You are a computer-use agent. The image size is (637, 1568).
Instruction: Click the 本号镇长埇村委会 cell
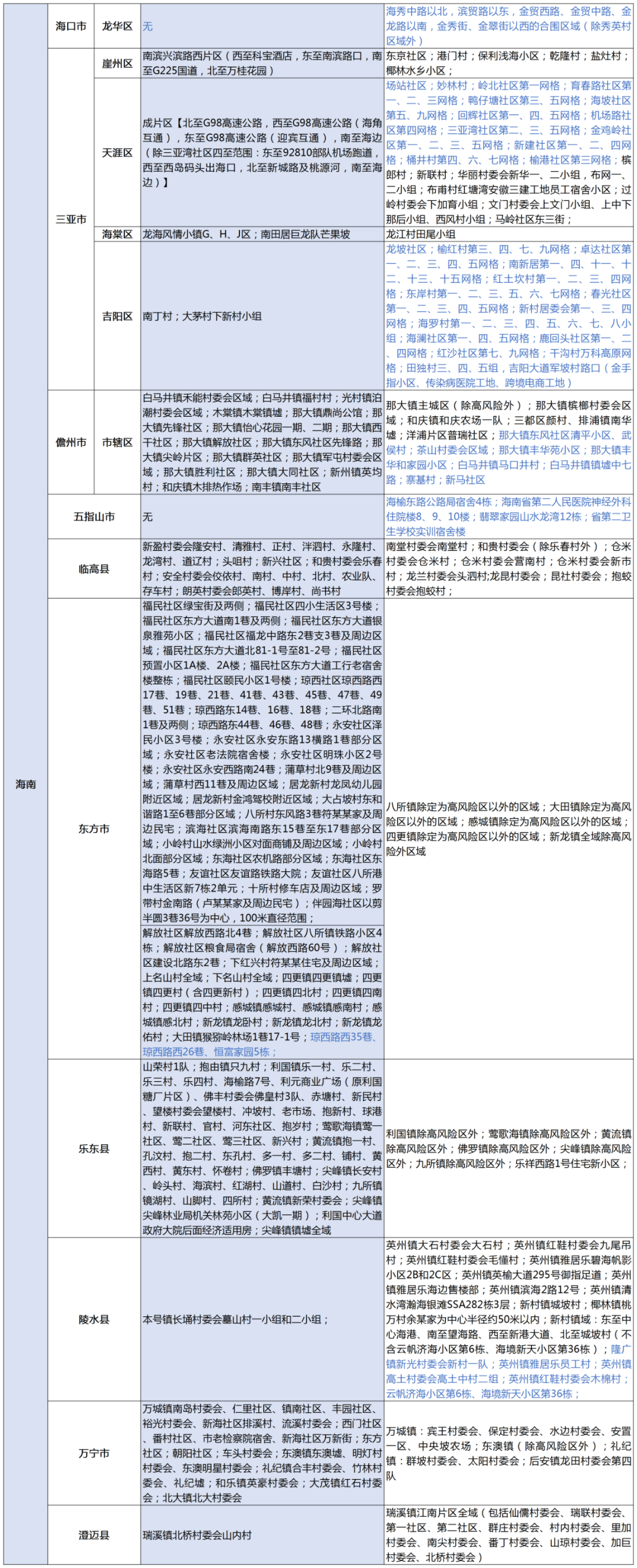tap(262, 1319)
